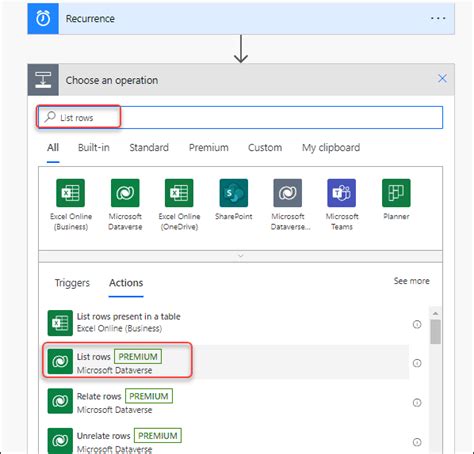Switch to the Custom tab
The image size is (474, 454).
[265, 148]
